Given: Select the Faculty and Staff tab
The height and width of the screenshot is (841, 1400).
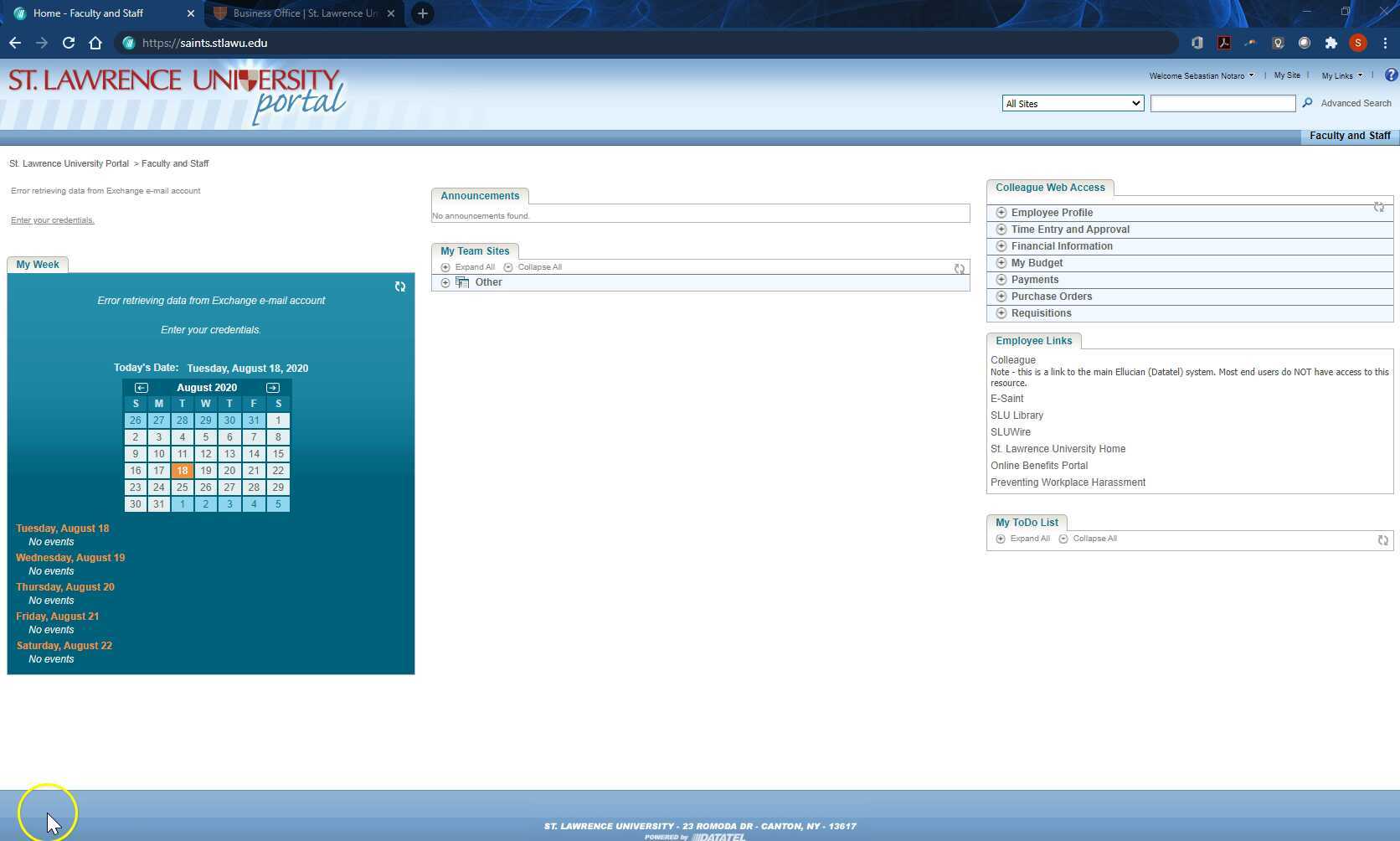Looking at the screenshot, I should [x=1349, y=136].
